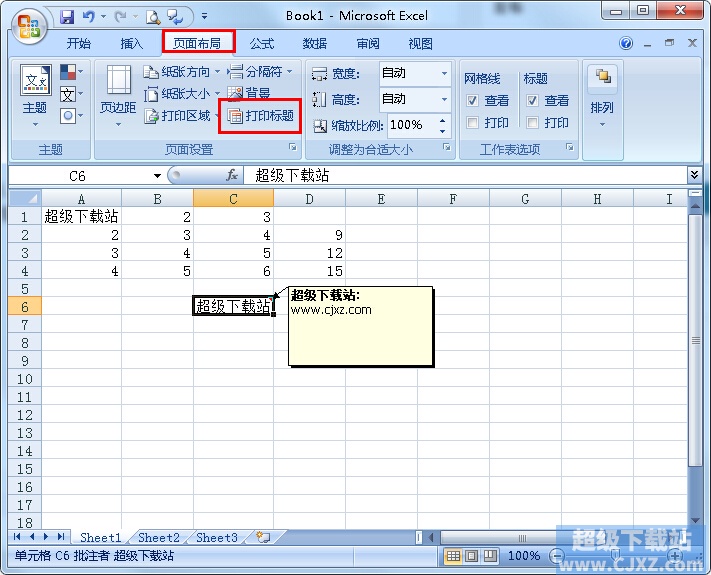The width and height of the screenshot is (711, 575).
Task: Switch to the Formulas (公式) tab
Action: click(x=262, y=44)
